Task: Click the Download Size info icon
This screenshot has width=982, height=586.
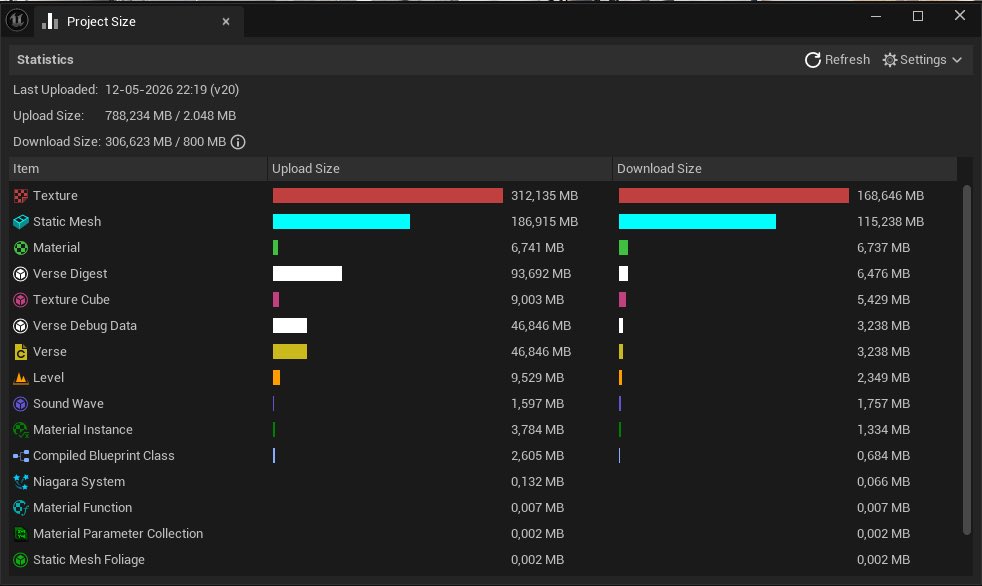Action: pyautogui.click(x=238, y=142)
